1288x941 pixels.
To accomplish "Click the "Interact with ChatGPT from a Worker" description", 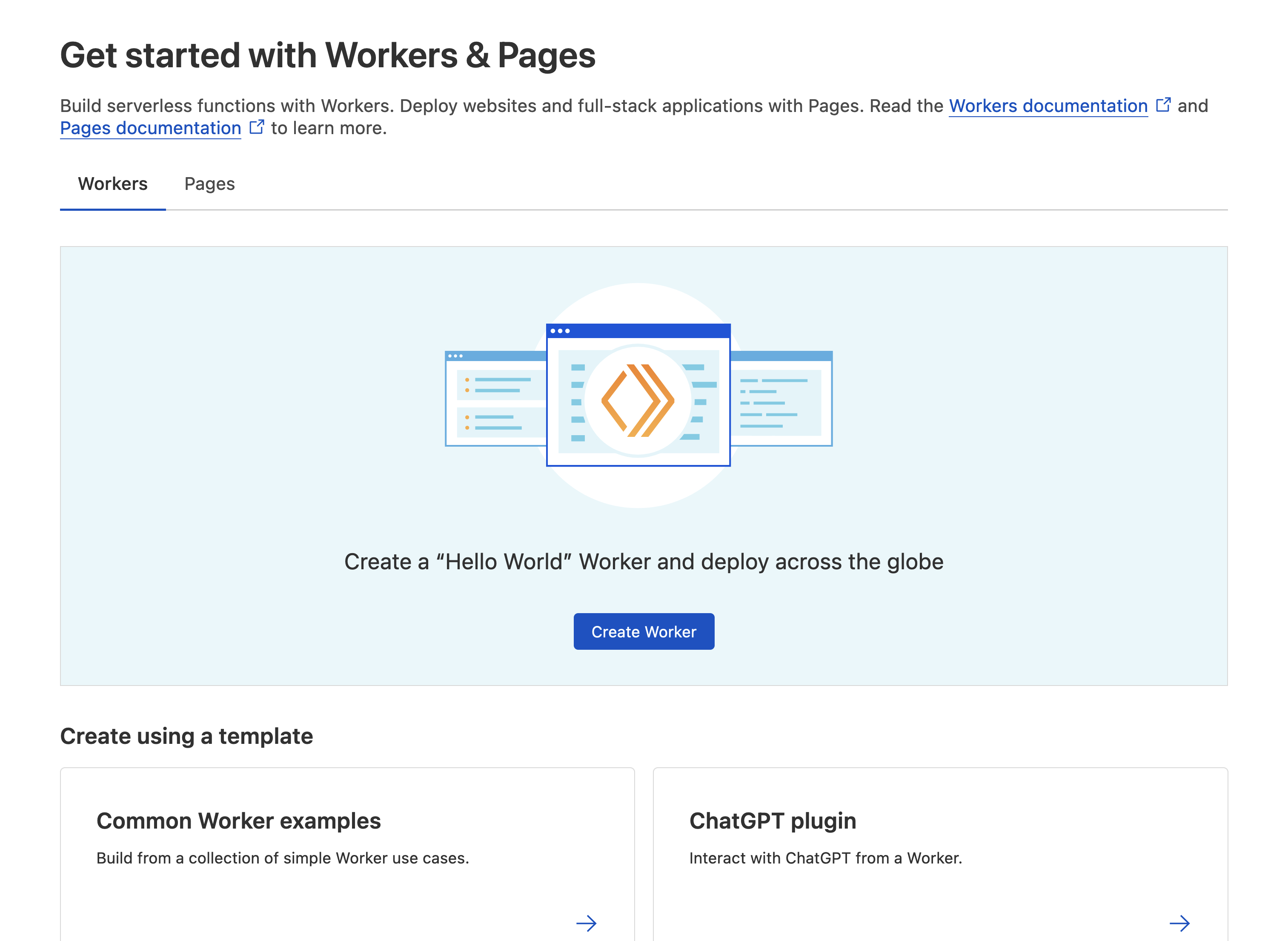I will [x=826, y=858].
